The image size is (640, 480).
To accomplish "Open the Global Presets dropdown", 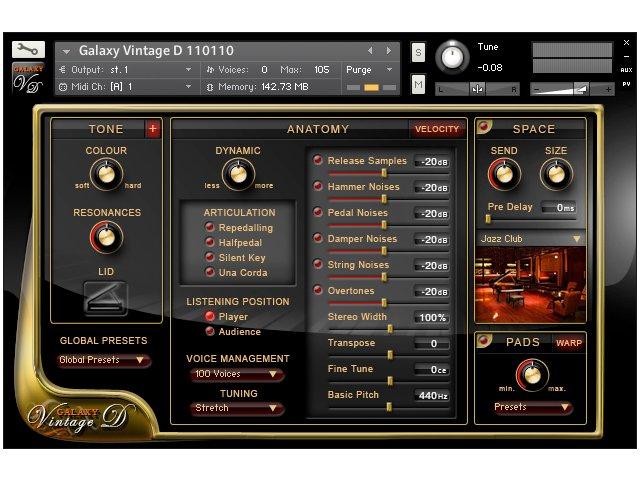I will 103,360.
